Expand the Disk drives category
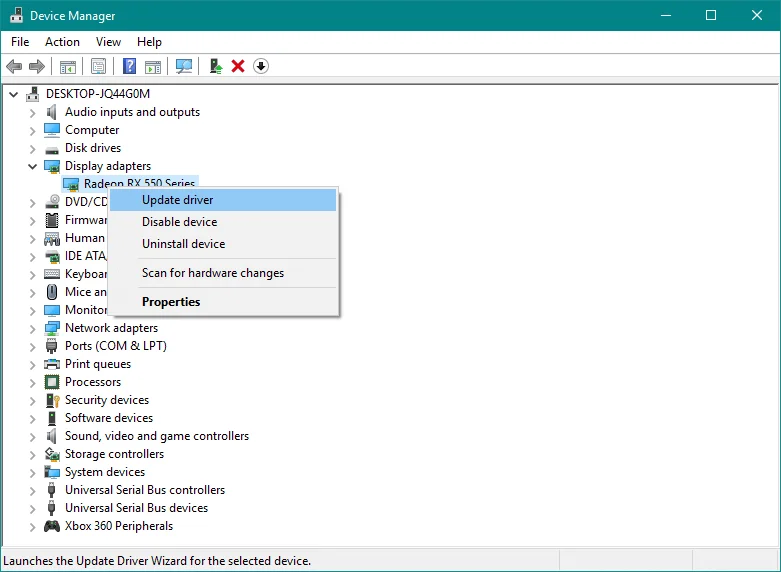781x572 pixels. coord(32,149)
